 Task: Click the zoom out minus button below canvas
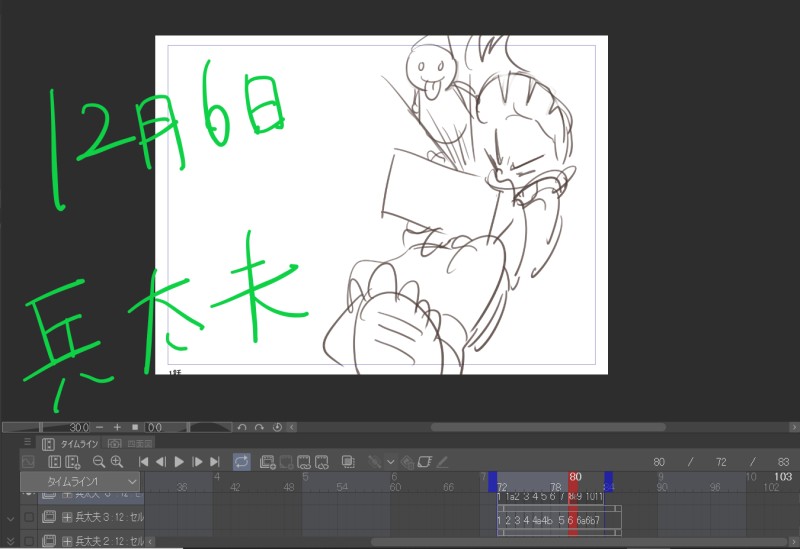(x=99, y=427)
